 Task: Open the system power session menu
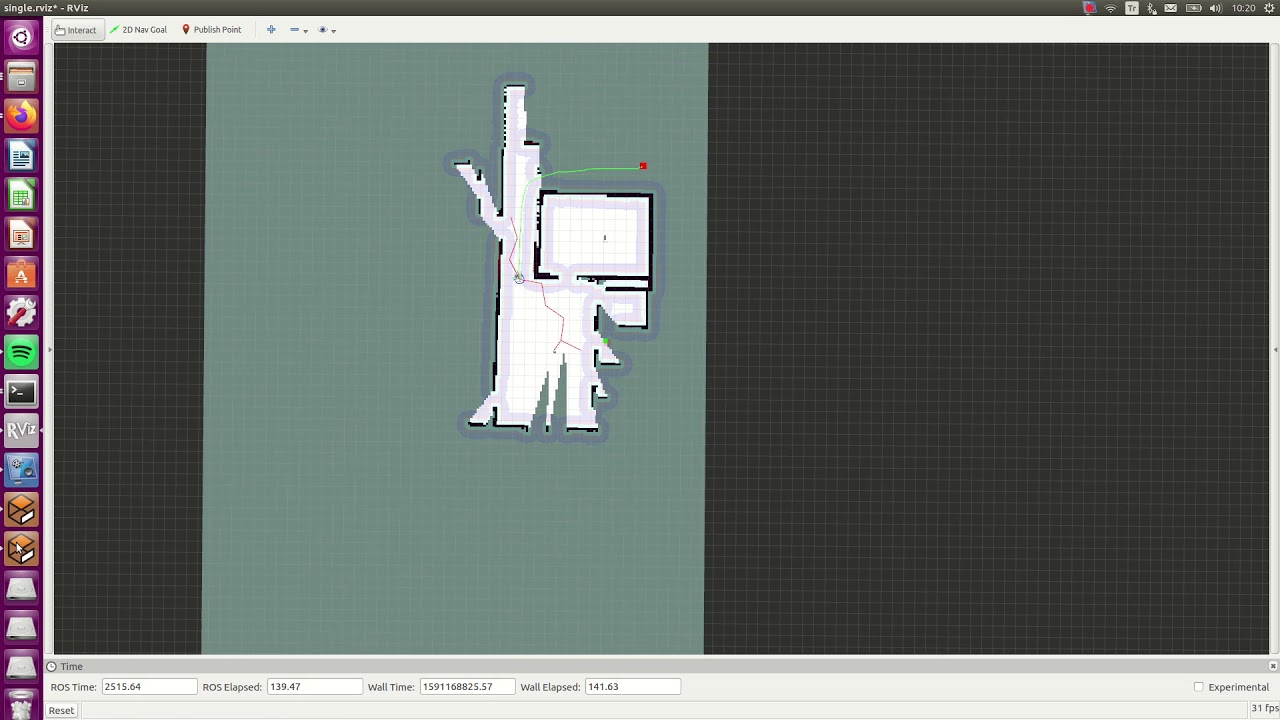click(x=1269, y=8)
